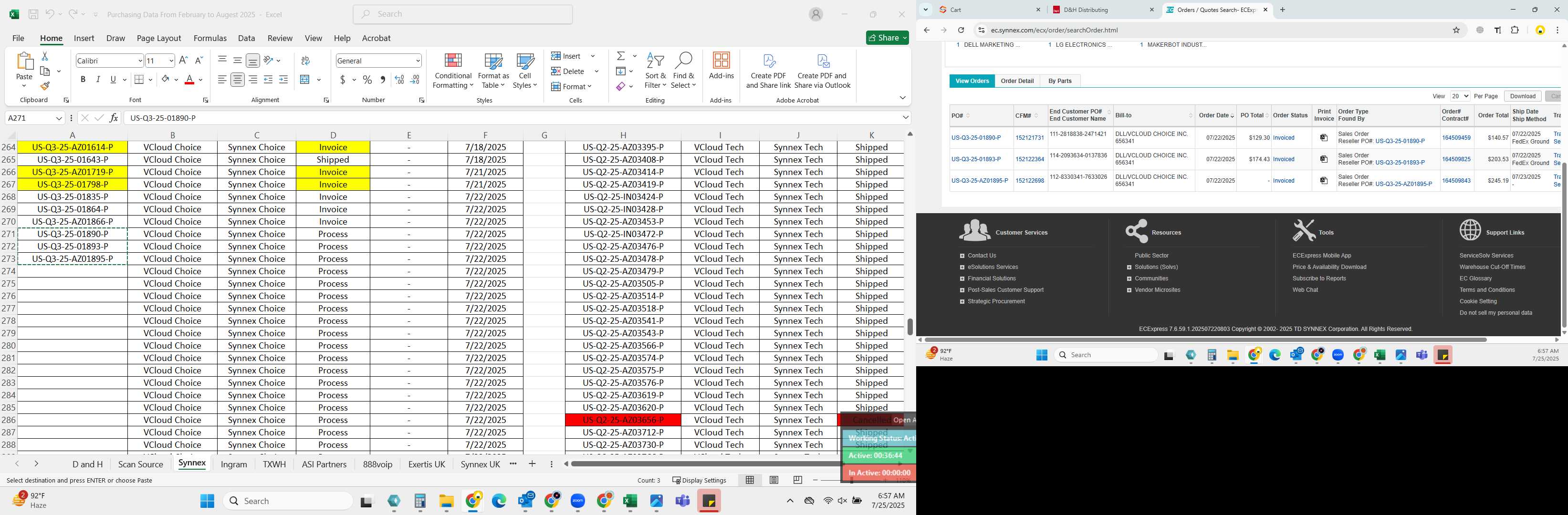Click Print Invoice icon for US-Q3-25-01893-P row

tap(1323, 159)
